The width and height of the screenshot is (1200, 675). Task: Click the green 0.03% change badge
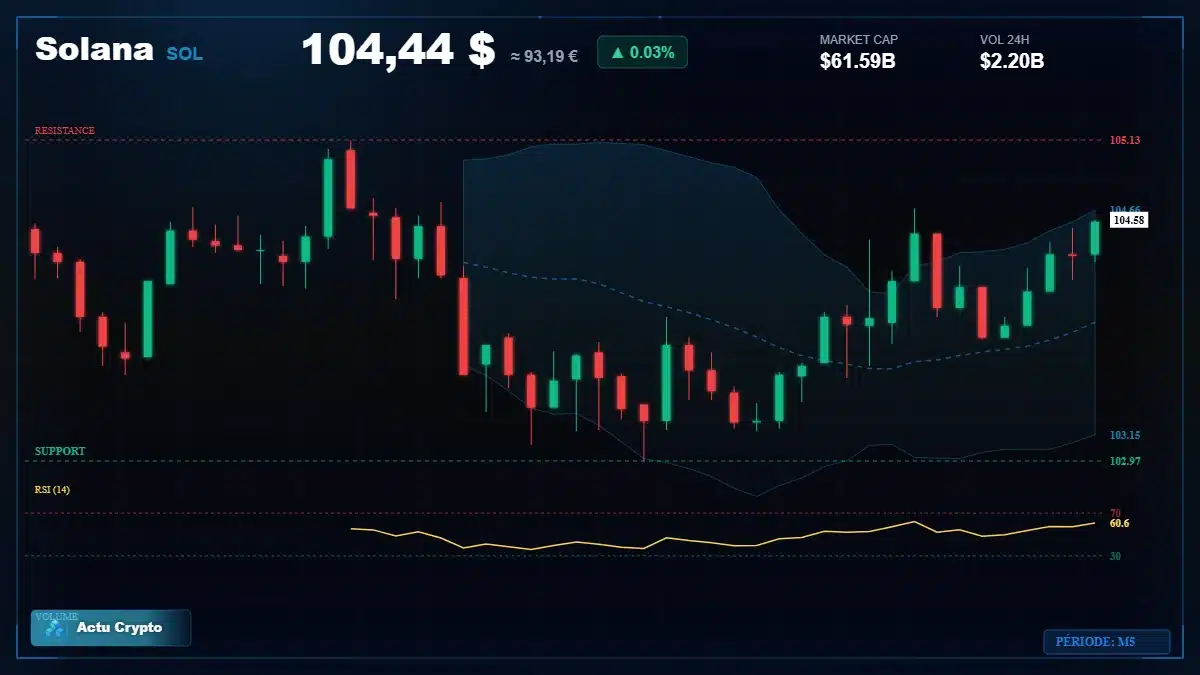point(642,52)
